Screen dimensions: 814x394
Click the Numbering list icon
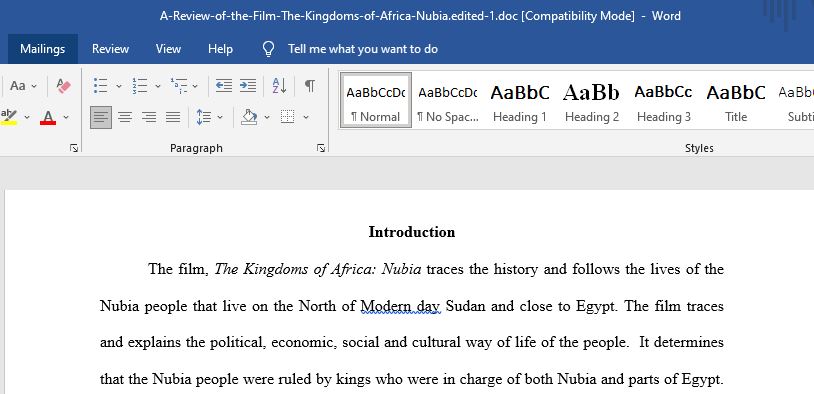pos(140,86)
